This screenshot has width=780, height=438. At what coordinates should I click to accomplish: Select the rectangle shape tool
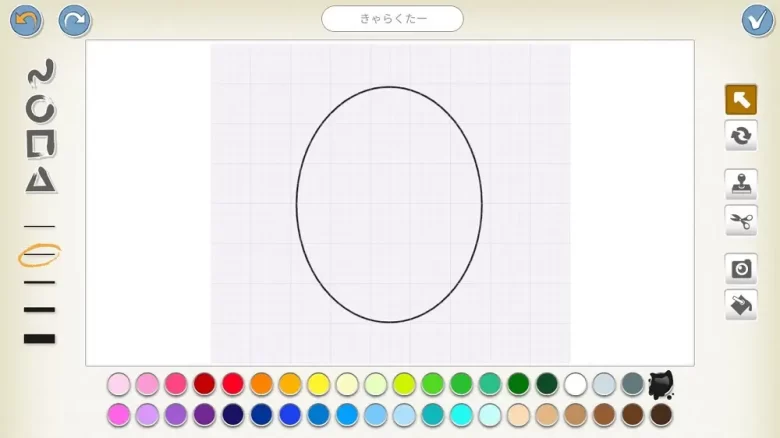point(40,144)
